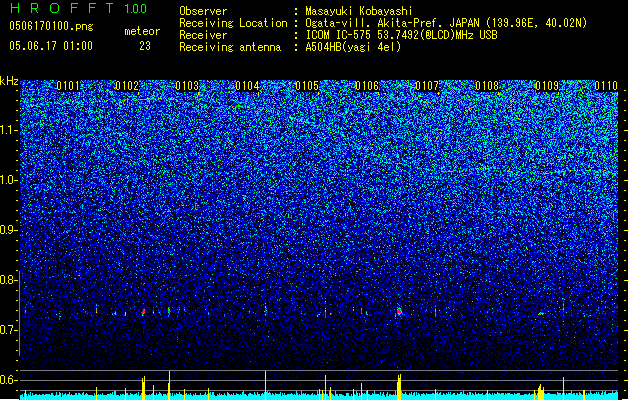
Task: Click the 0106 time marker
Action: click(367, 86)
